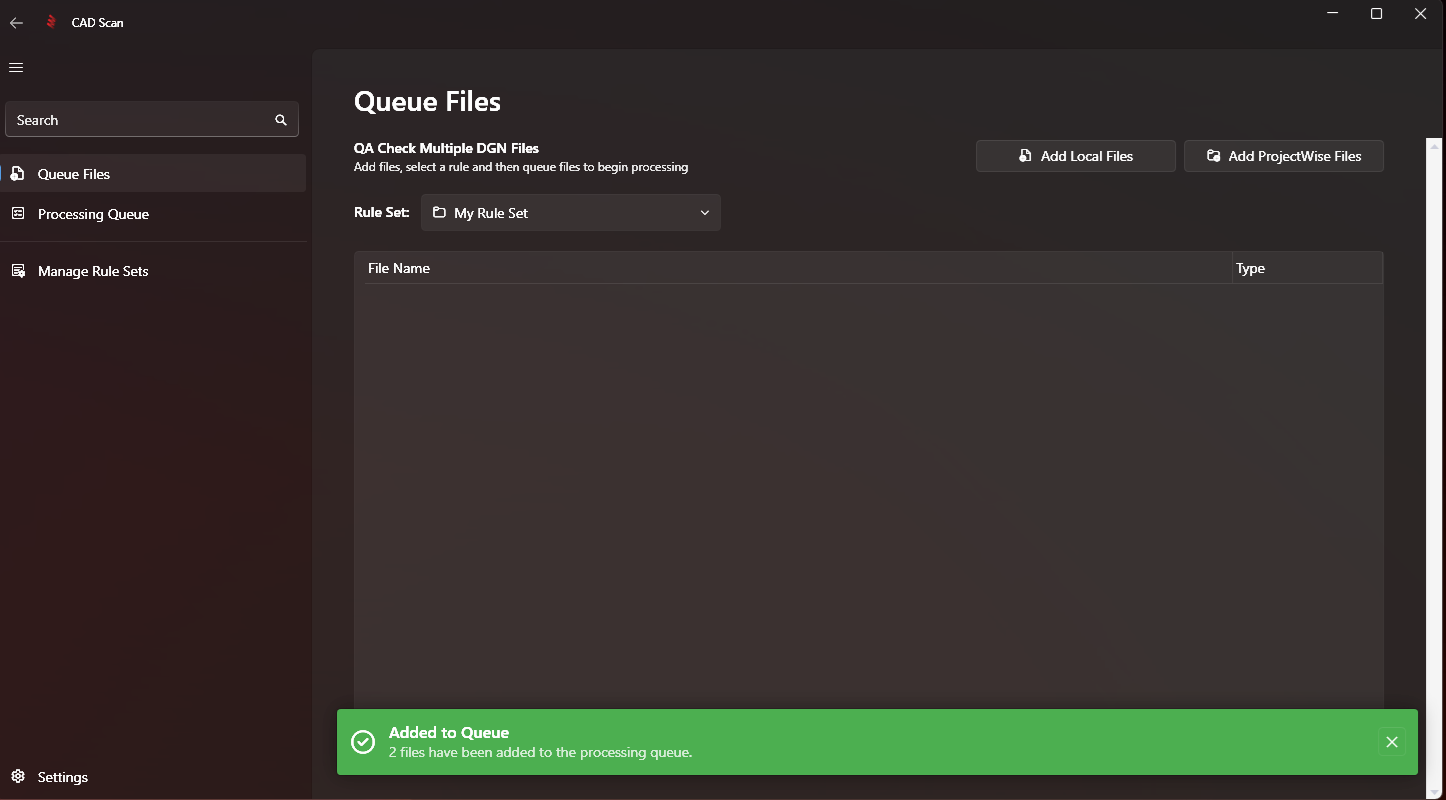Expand the My Rule Set chevron
The image size is (1446, 800).
(x=704, y=213)
